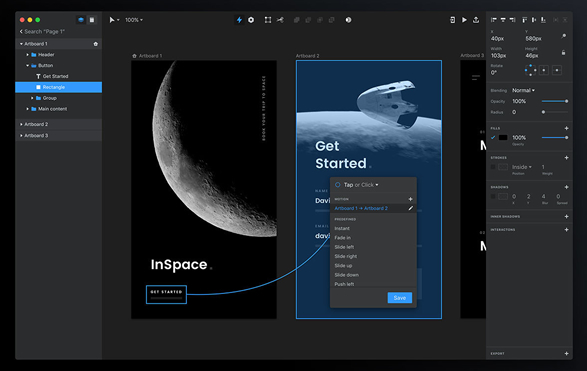Click the device preview icon in toolbar

452,20
